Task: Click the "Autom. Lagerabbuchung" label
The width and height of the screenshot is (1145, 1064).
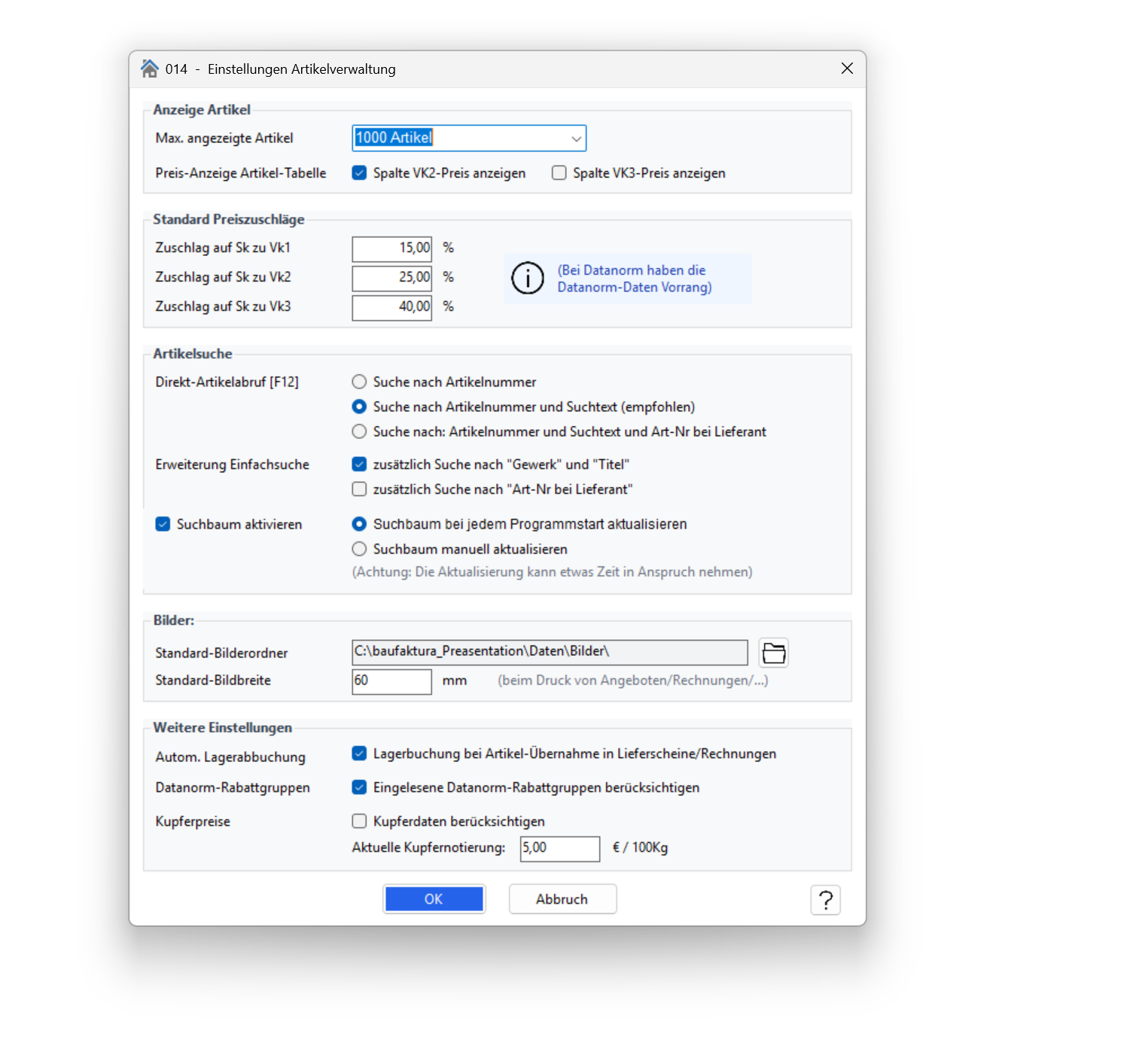Action: (x=230, y=758)
